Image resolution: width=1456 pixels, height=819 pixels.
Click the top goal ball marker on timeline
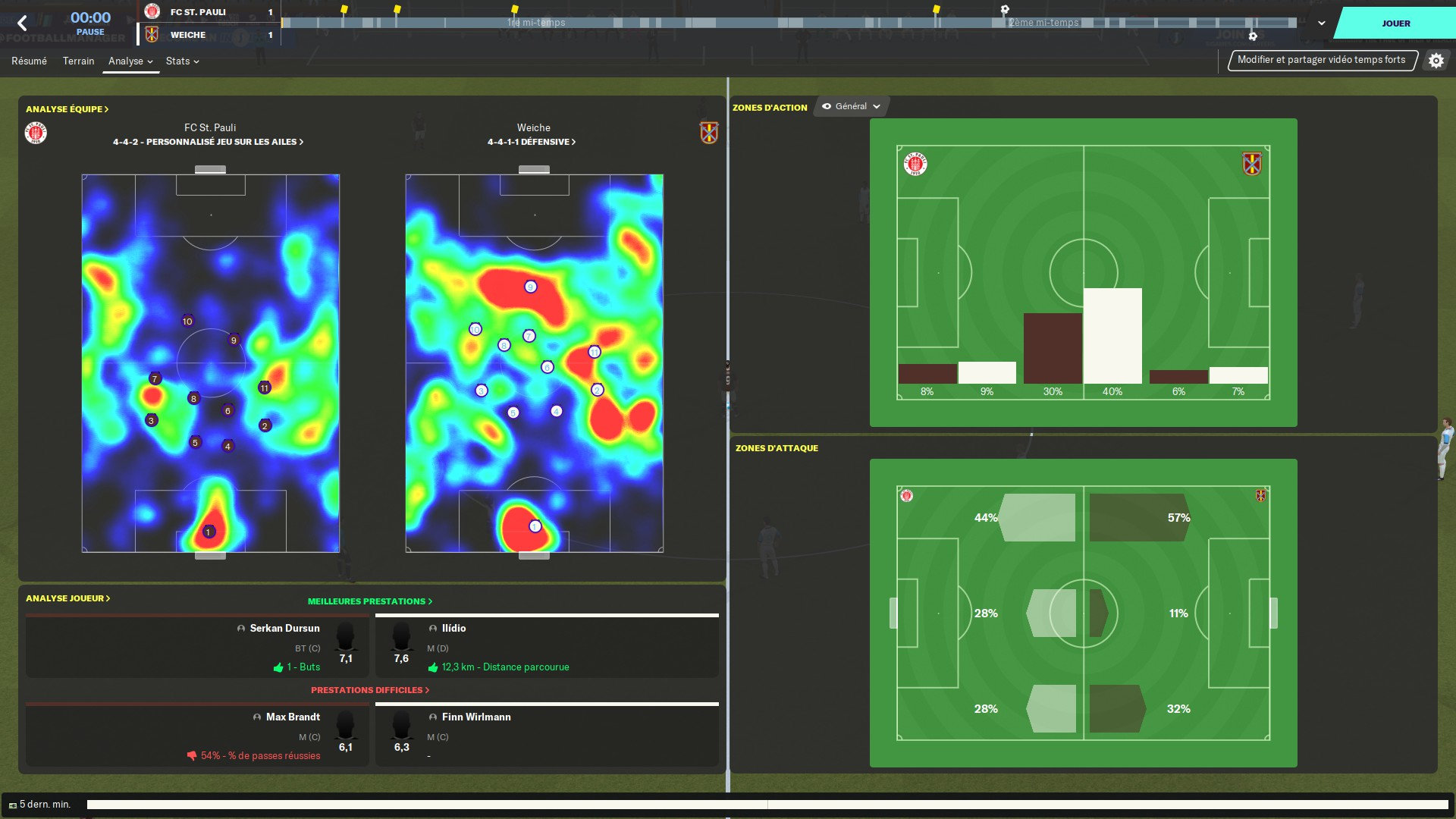(1004, 10)
